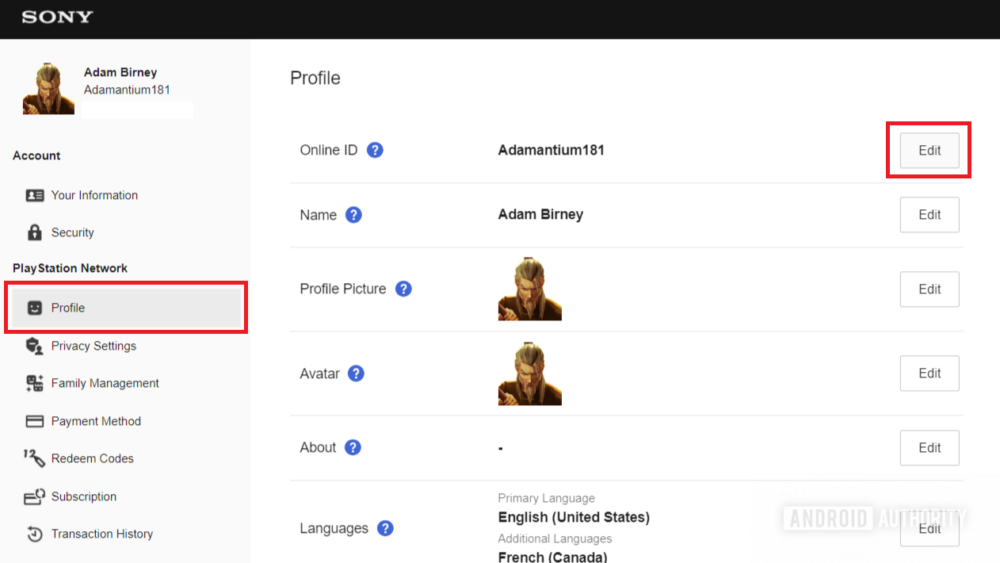
Task: Click the help icon next to Name
Action: (353, 215)
